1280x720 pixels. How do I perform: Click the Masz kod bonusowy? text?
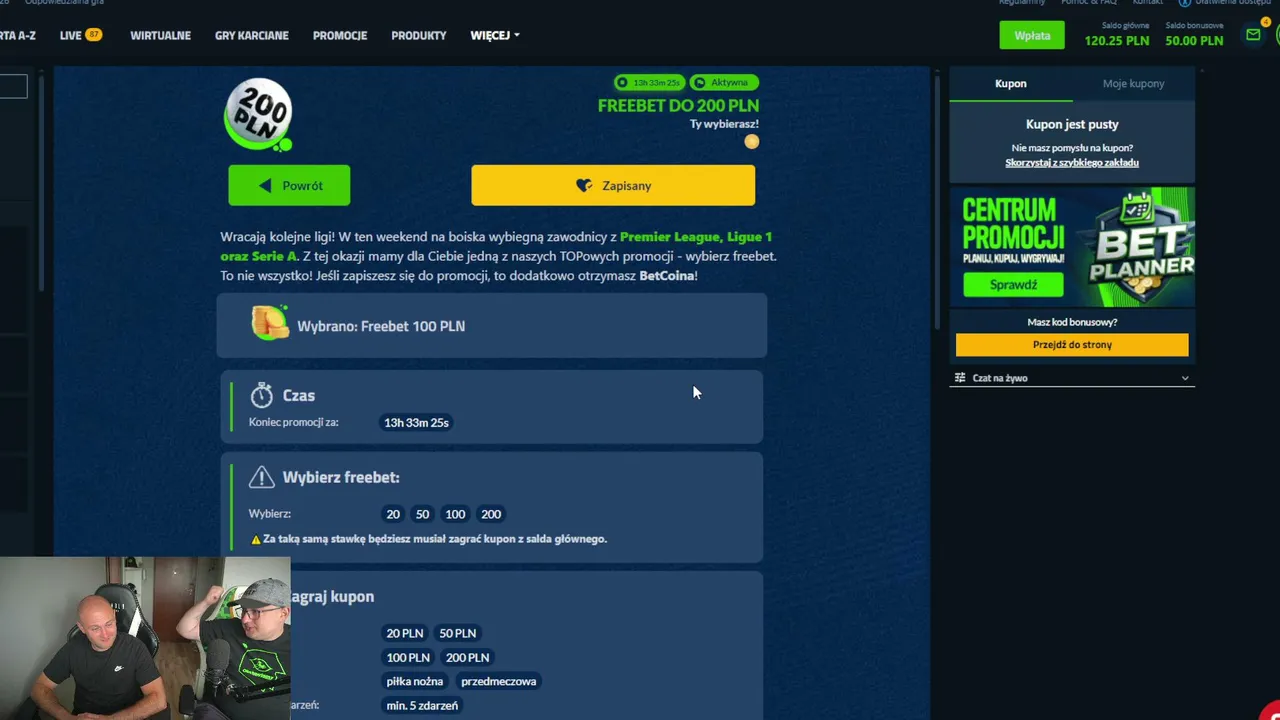click(1072, 322)
